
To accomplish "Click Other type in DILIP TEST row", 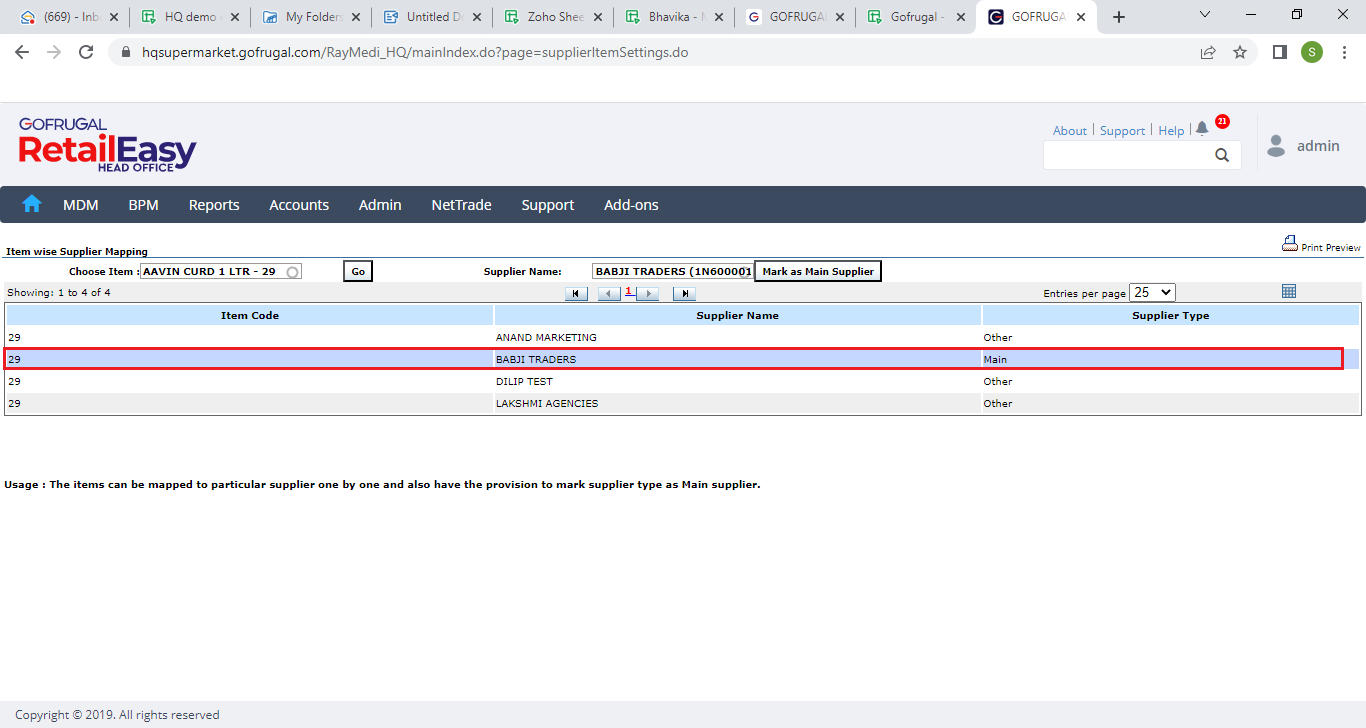I will click(998, 382).
